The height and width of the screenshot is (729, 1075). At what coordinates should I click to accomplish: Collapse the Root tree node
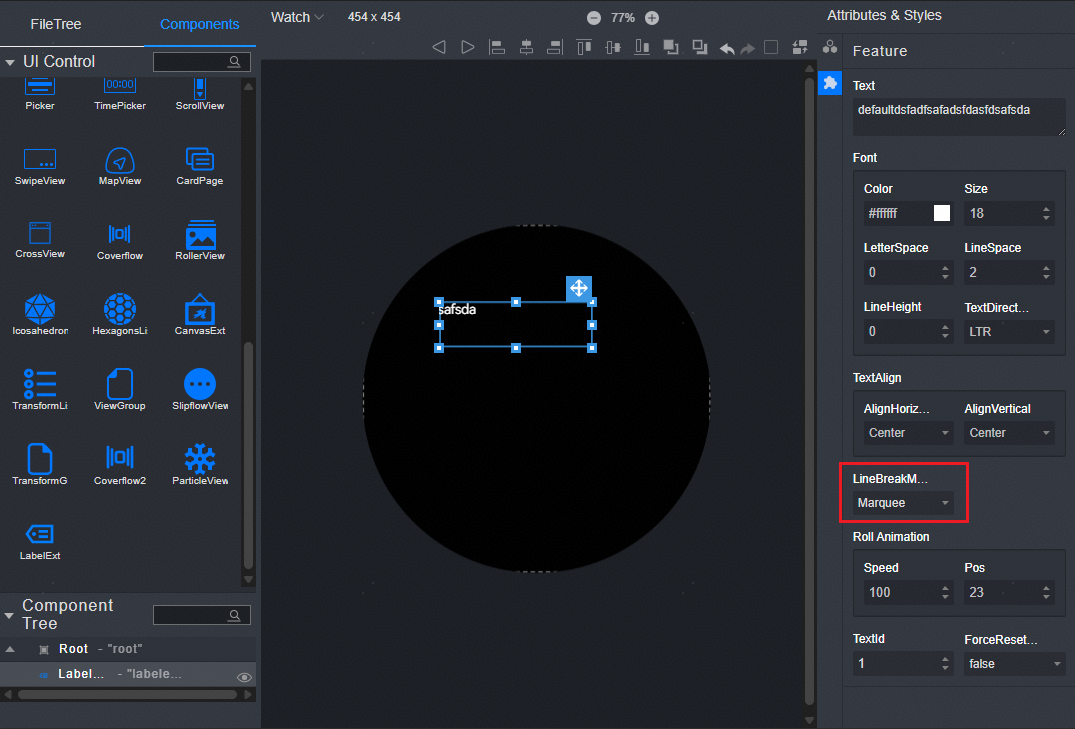[10, 649]
